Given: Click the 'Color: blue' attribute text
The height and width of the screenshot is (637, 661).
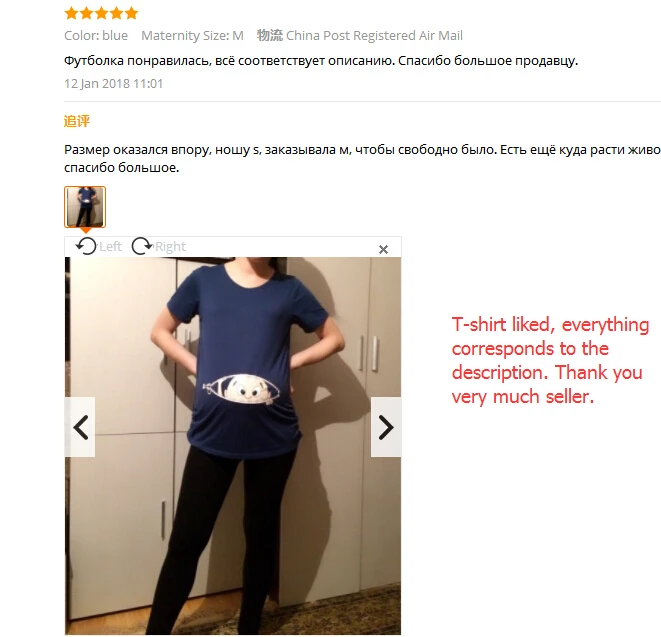Looking at the screenshot, I should tap(96, 35).
